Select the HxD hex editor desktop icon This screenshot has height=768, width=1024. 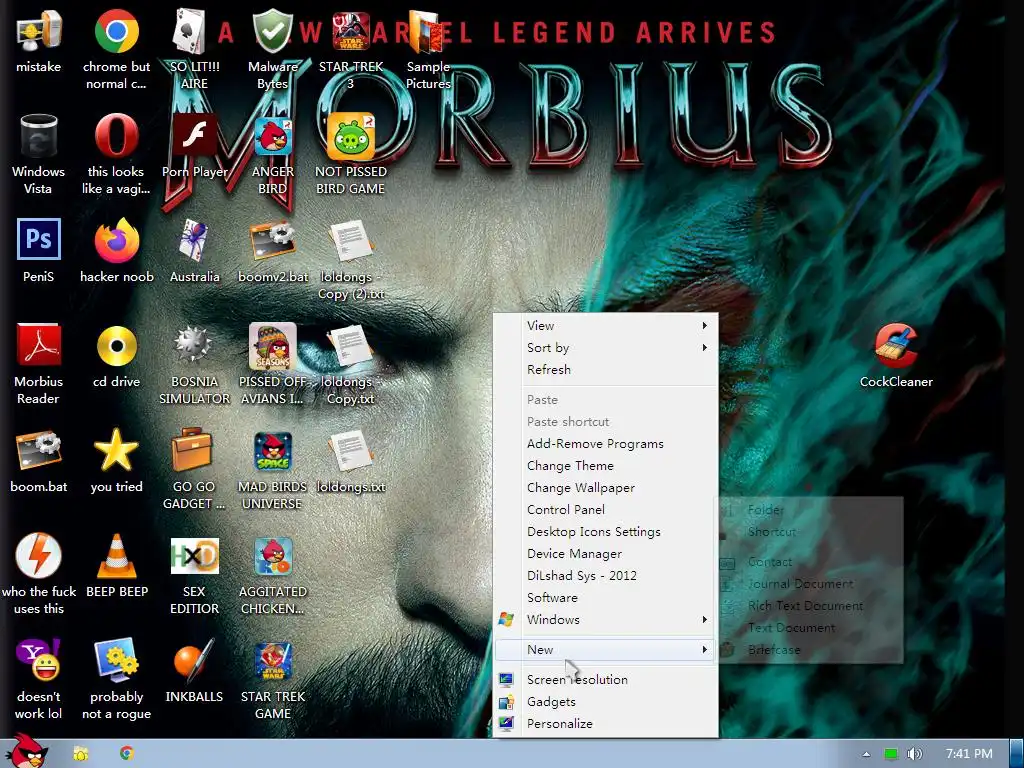point(194,556)
